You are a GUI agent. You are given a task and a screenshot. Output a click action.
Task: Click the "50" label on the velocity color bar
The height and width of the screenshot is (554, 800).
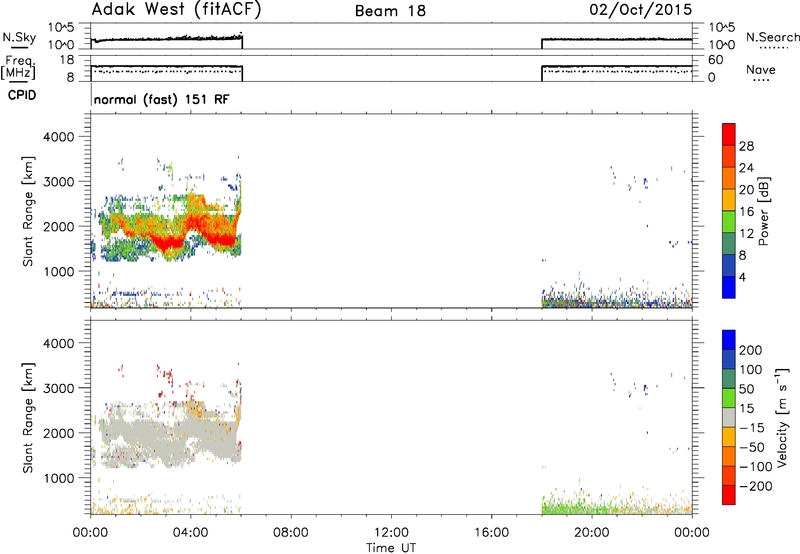coord(746,389)
